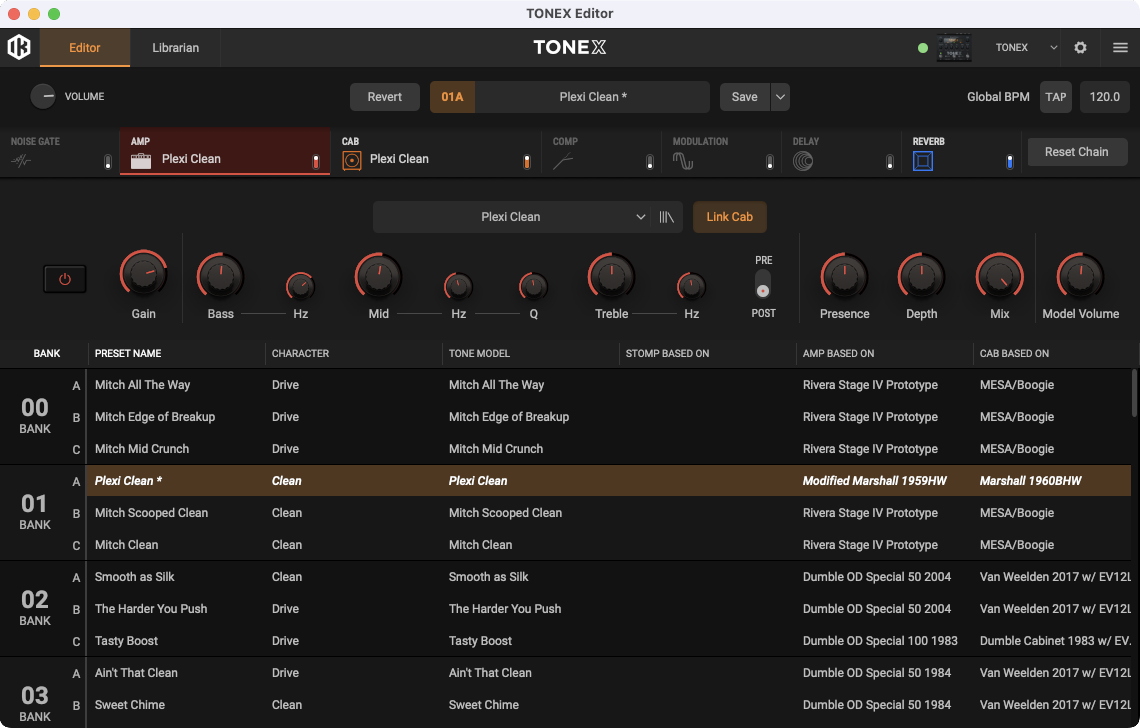
Task: Select the Cab speaker icon
Action: point(351,160)
